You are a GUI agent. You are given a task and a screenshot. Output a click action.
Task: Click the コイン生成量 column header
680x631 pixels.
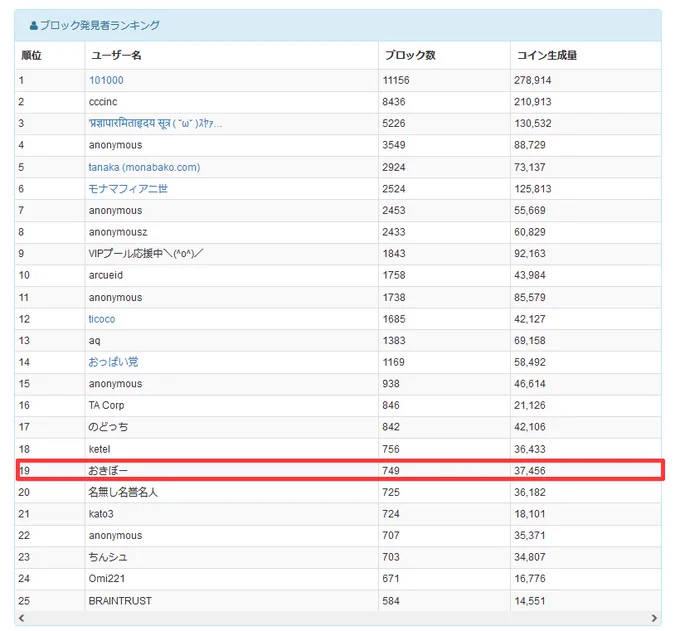coord(547,56)
